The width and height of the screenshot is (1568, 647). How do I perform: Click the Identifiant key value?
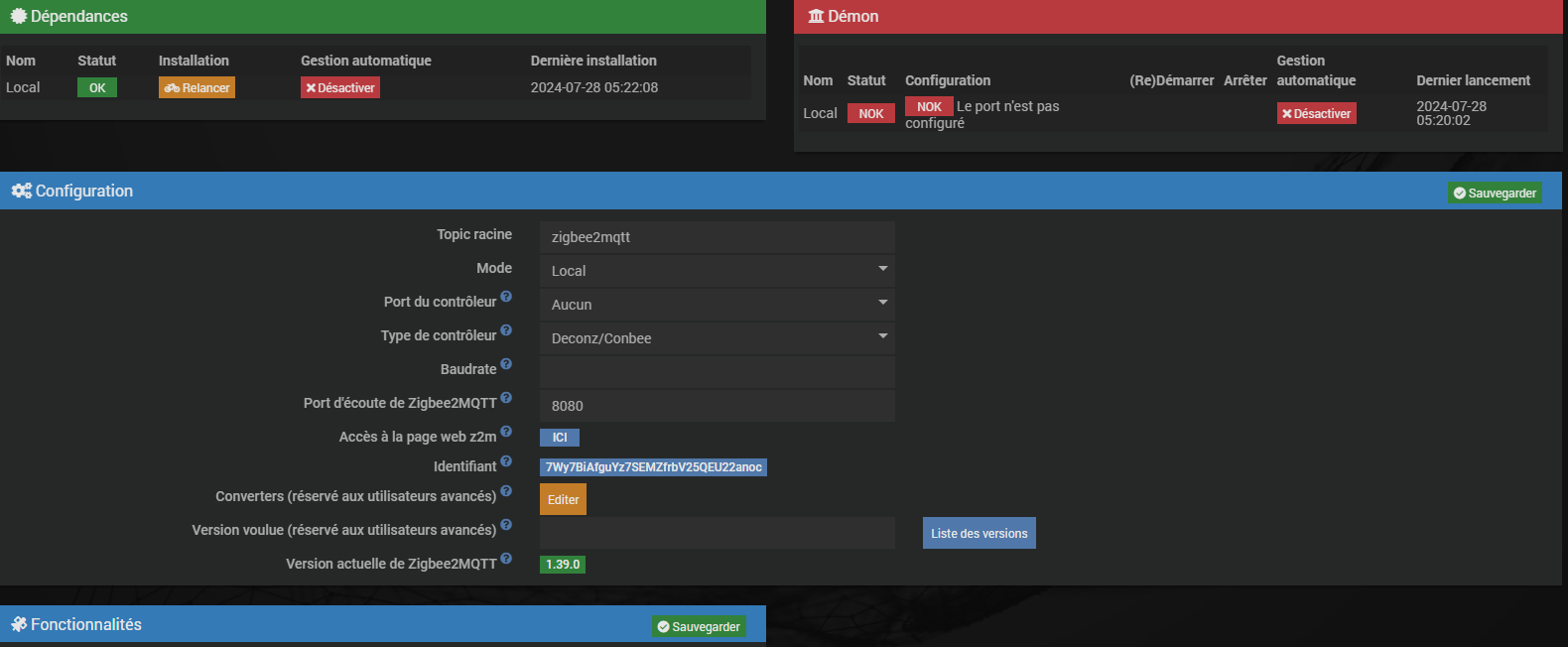click(x=653, y=466)
